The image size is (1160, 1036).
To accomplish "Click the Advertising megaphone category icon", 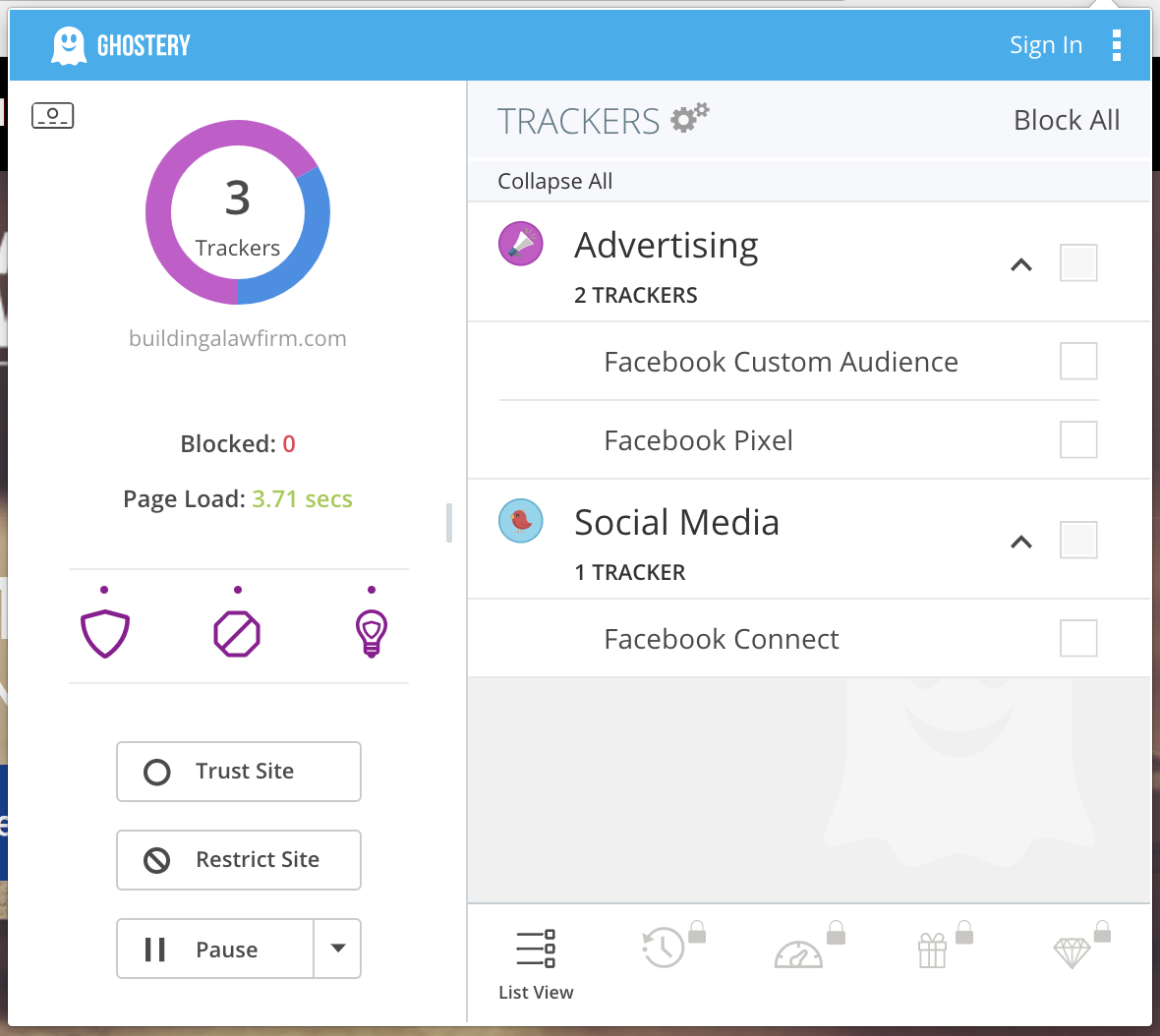I will [521, 244].
